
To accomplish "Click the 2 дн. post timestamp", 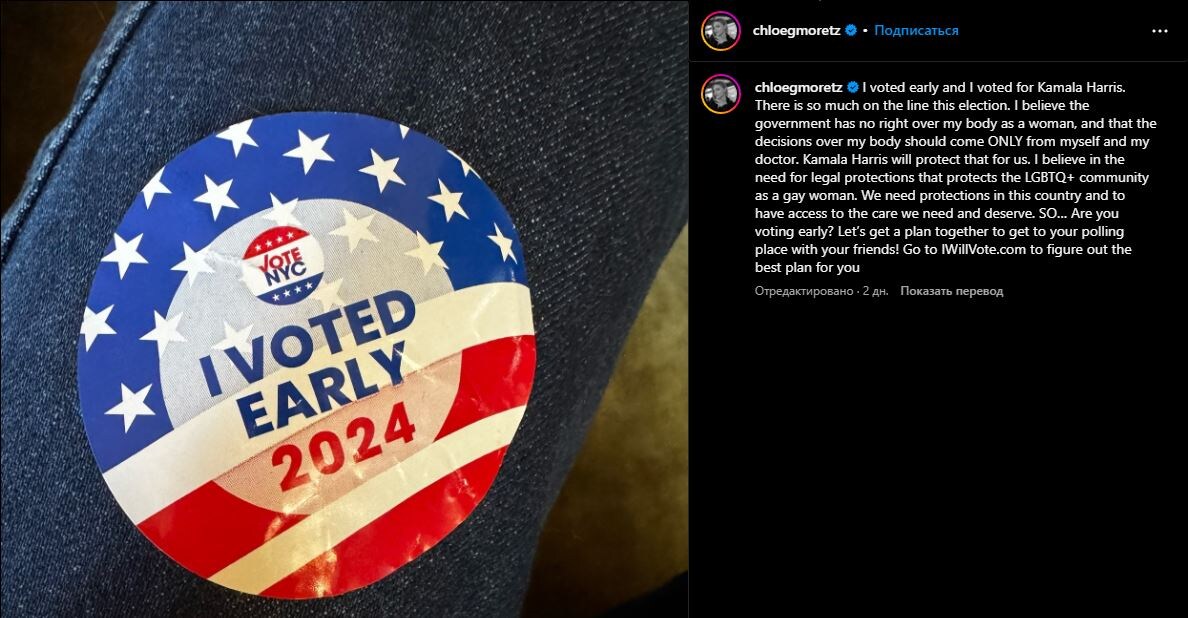I will (875, 291).
